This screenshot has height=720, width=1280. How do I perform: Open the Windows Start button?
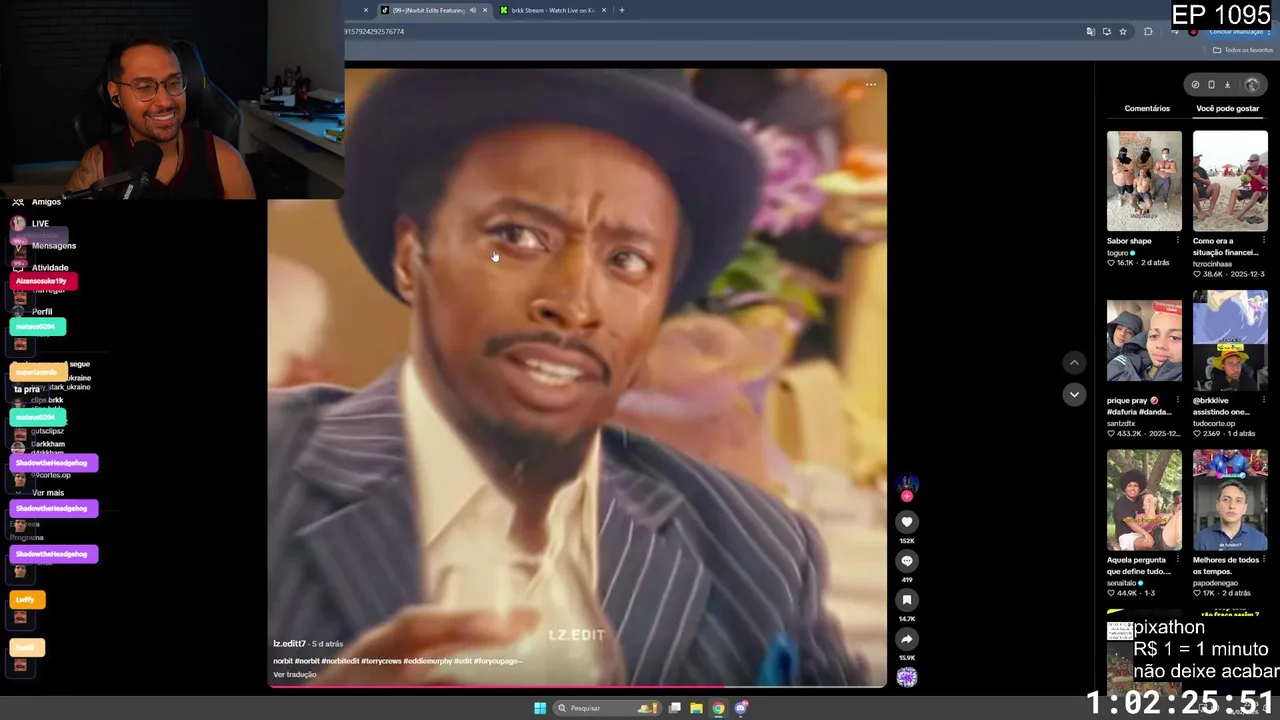pos(540,708)
